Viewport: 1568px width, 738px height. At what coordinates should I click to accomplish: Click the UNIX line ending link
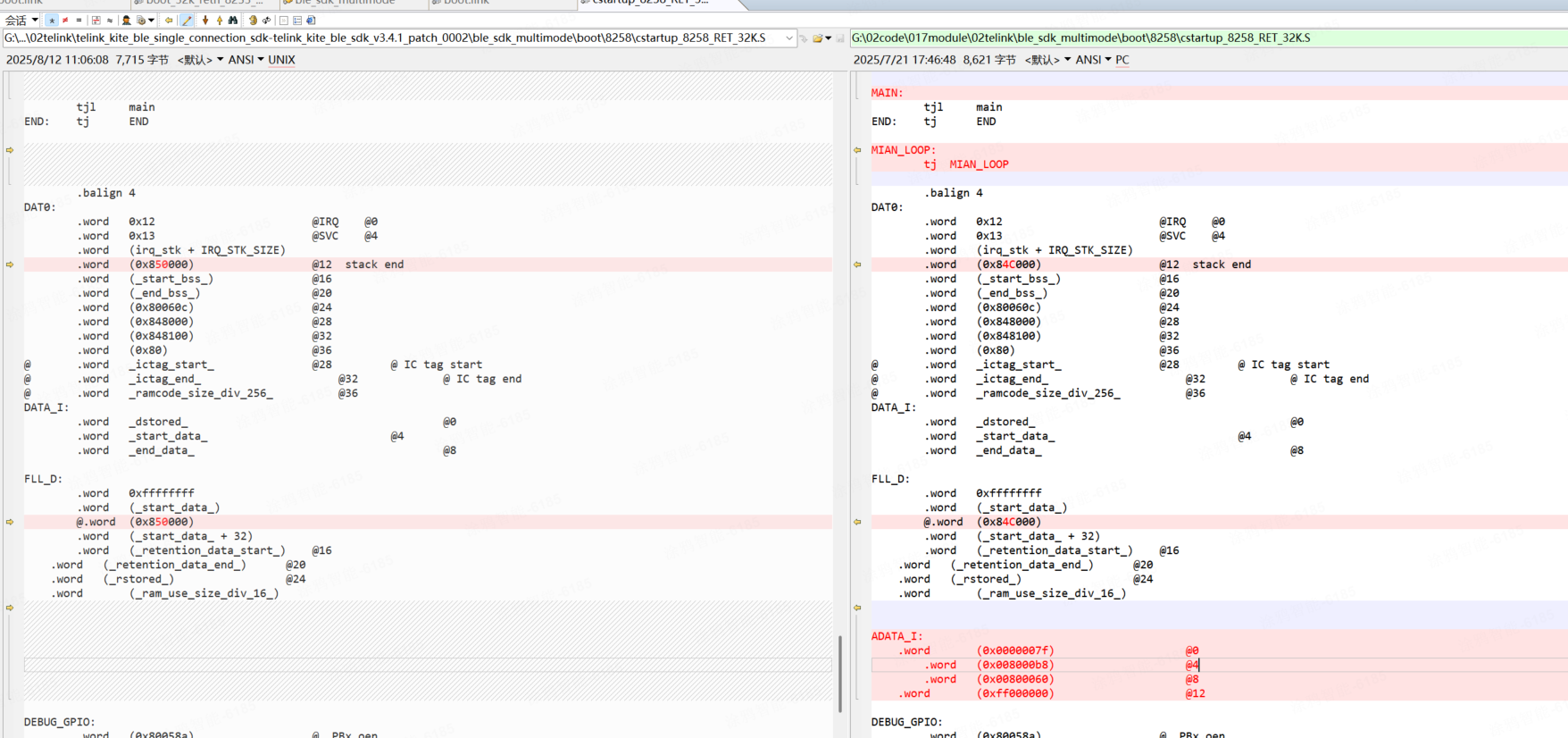coord(281,60)
